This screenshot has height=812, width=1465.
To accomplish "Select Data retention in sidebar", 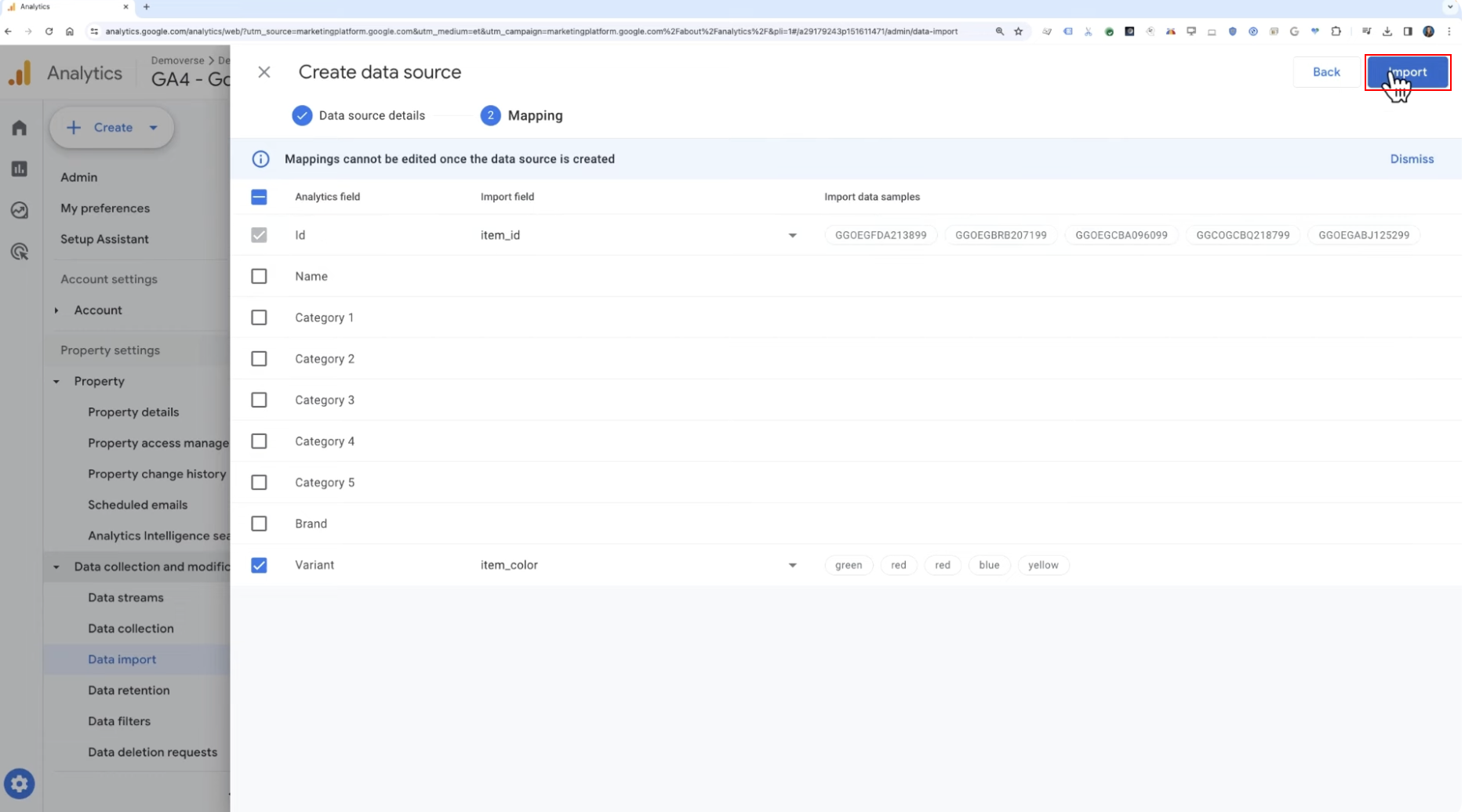I will [129, 691].
